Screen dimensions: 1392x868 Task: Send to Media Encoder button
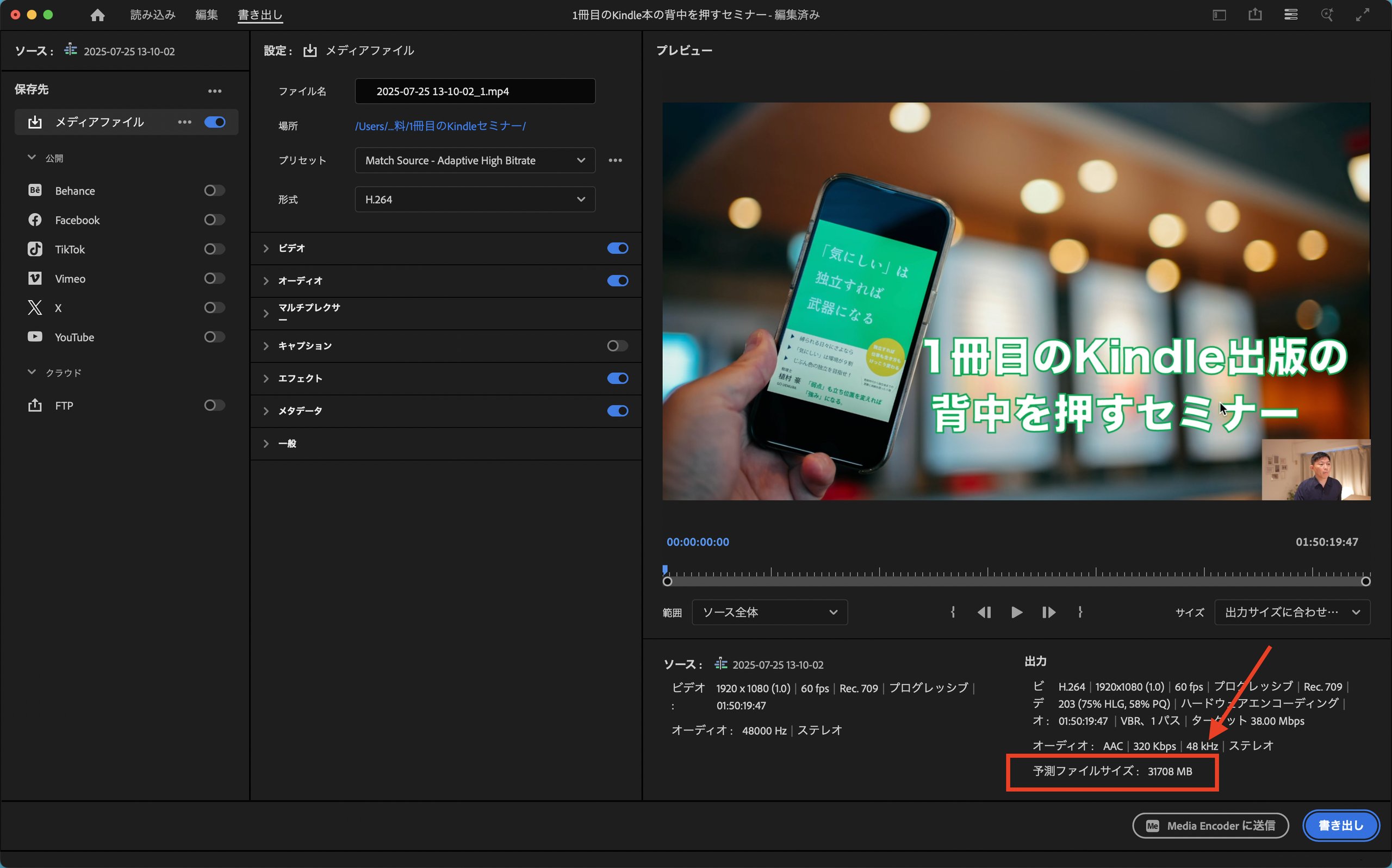(1210, 825)
